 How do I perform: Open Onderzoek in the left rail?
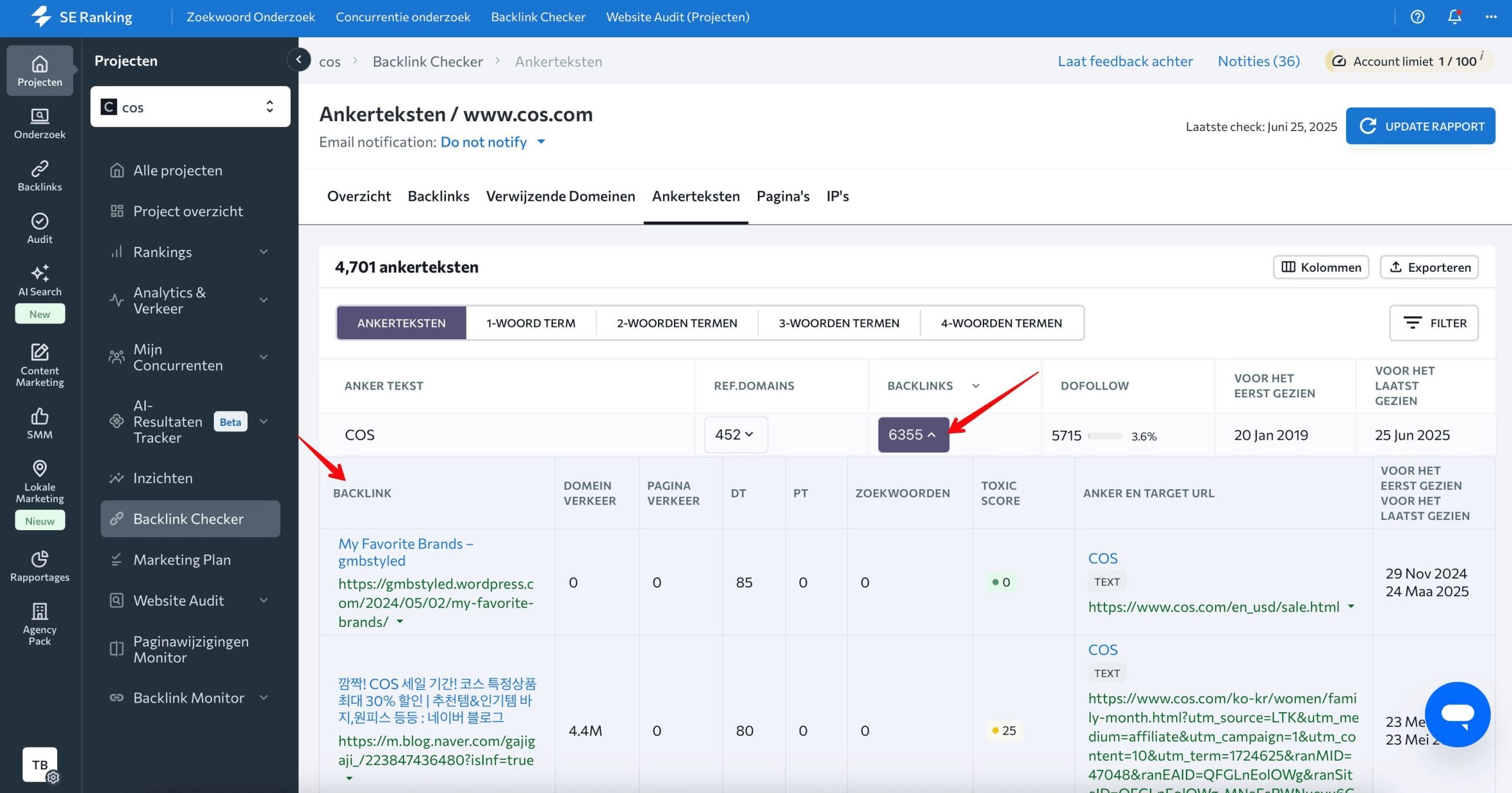pos(40,123)
